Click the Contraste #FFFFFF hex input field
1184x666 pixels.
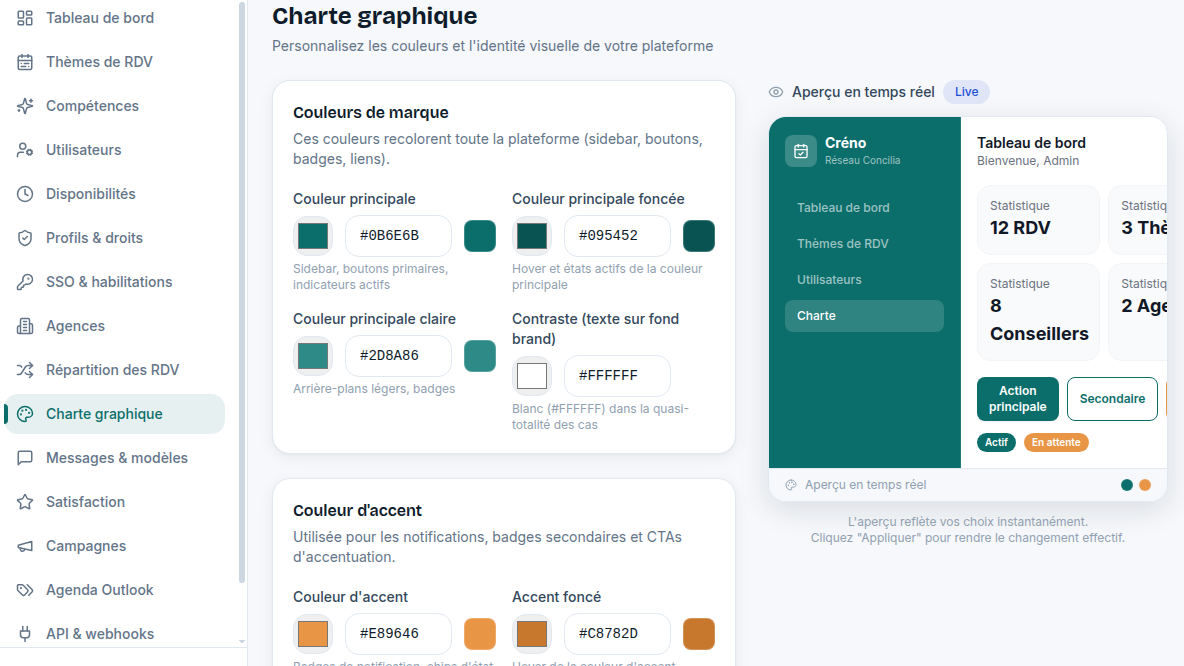click(x=617, y=375)
